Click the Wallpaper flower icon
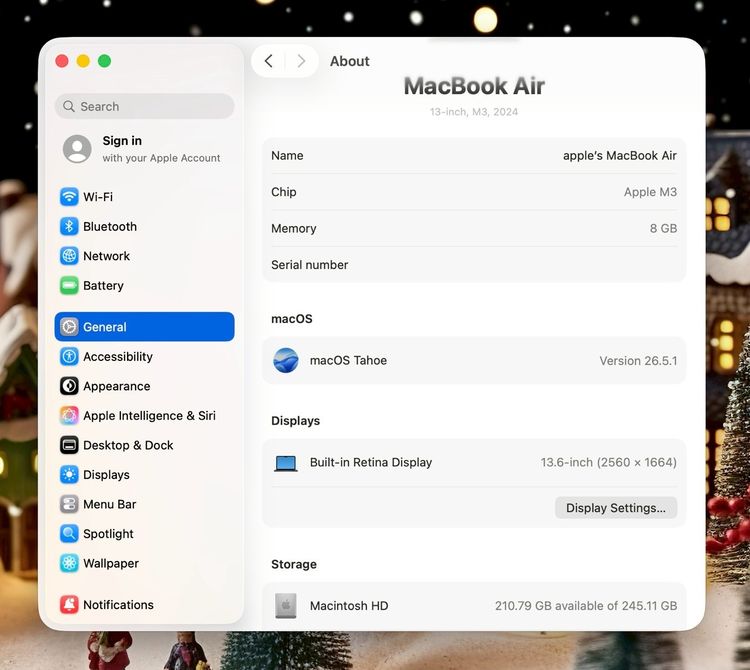750x670 pixels. (69, 563)
